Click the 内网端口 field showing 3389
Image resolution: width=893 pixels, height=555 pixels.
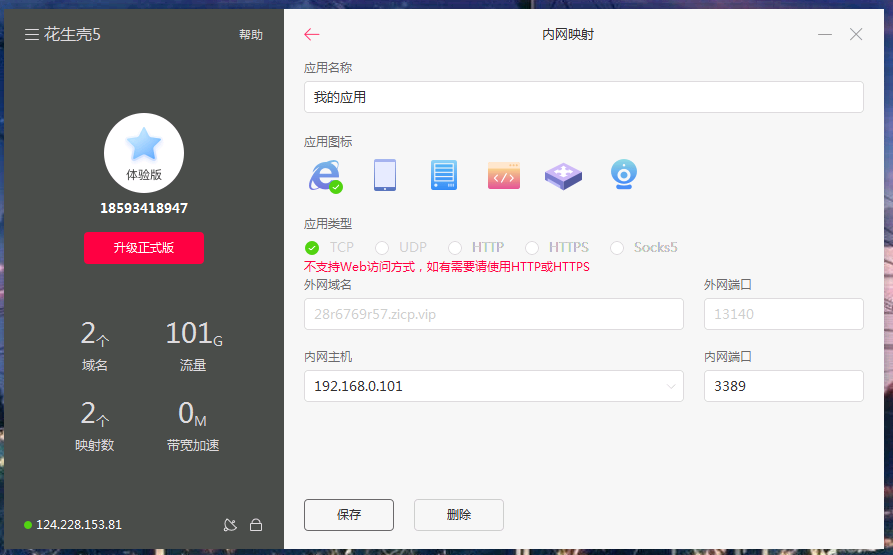(784, 386)
